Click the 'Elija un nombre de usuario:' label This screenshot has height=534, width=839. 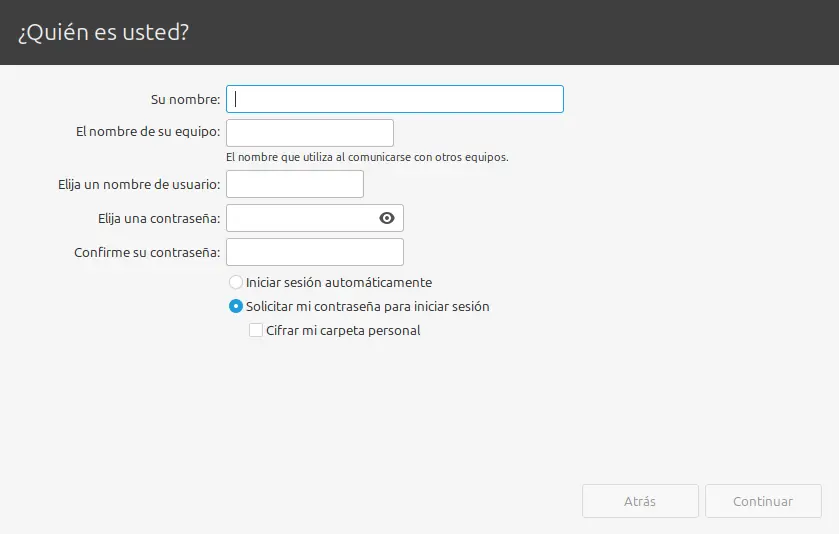140,184
